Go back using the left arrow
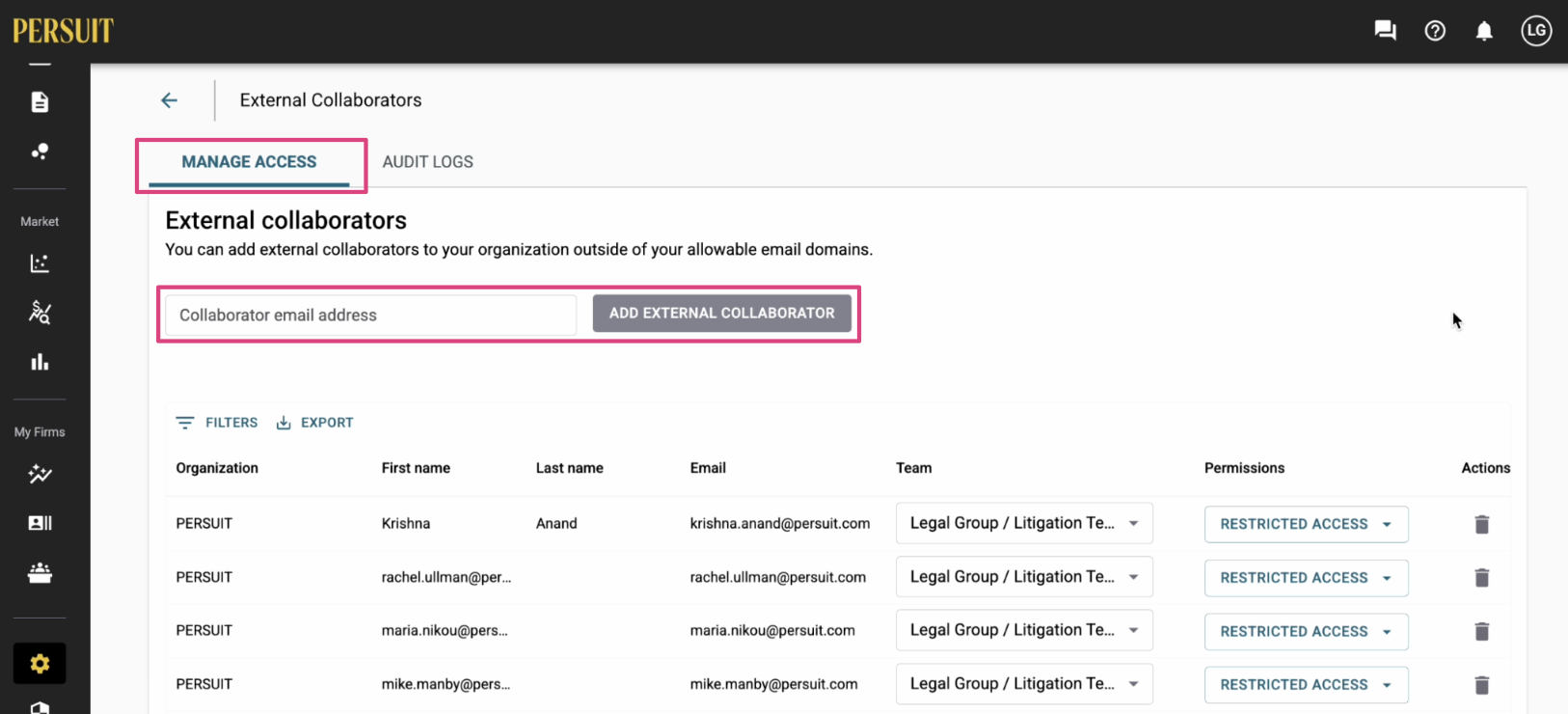The width and height of the screenshot is (1568, 714). tap(170, 100)
